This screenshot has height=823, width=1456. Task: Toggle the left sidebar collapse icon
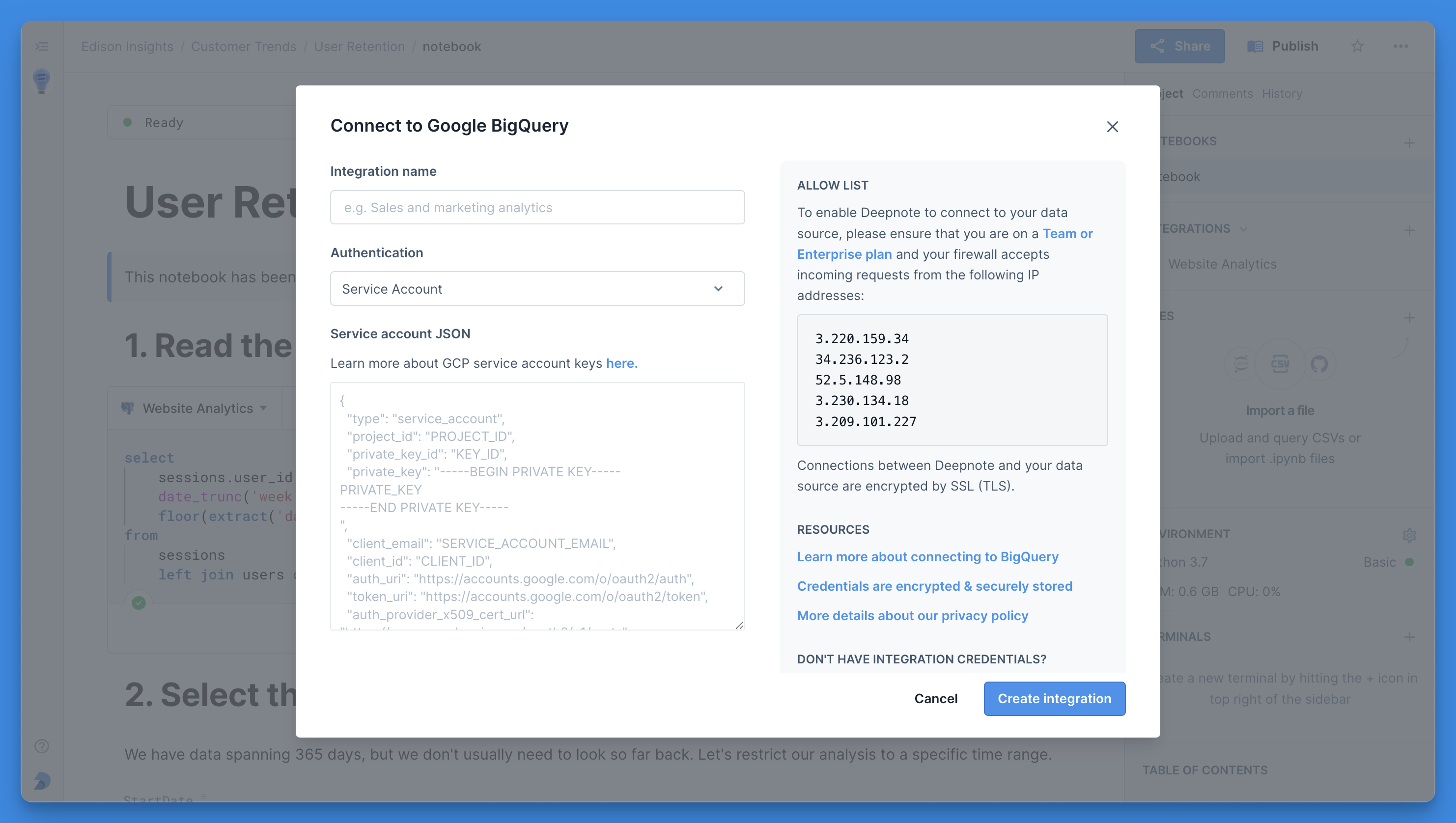42,46
